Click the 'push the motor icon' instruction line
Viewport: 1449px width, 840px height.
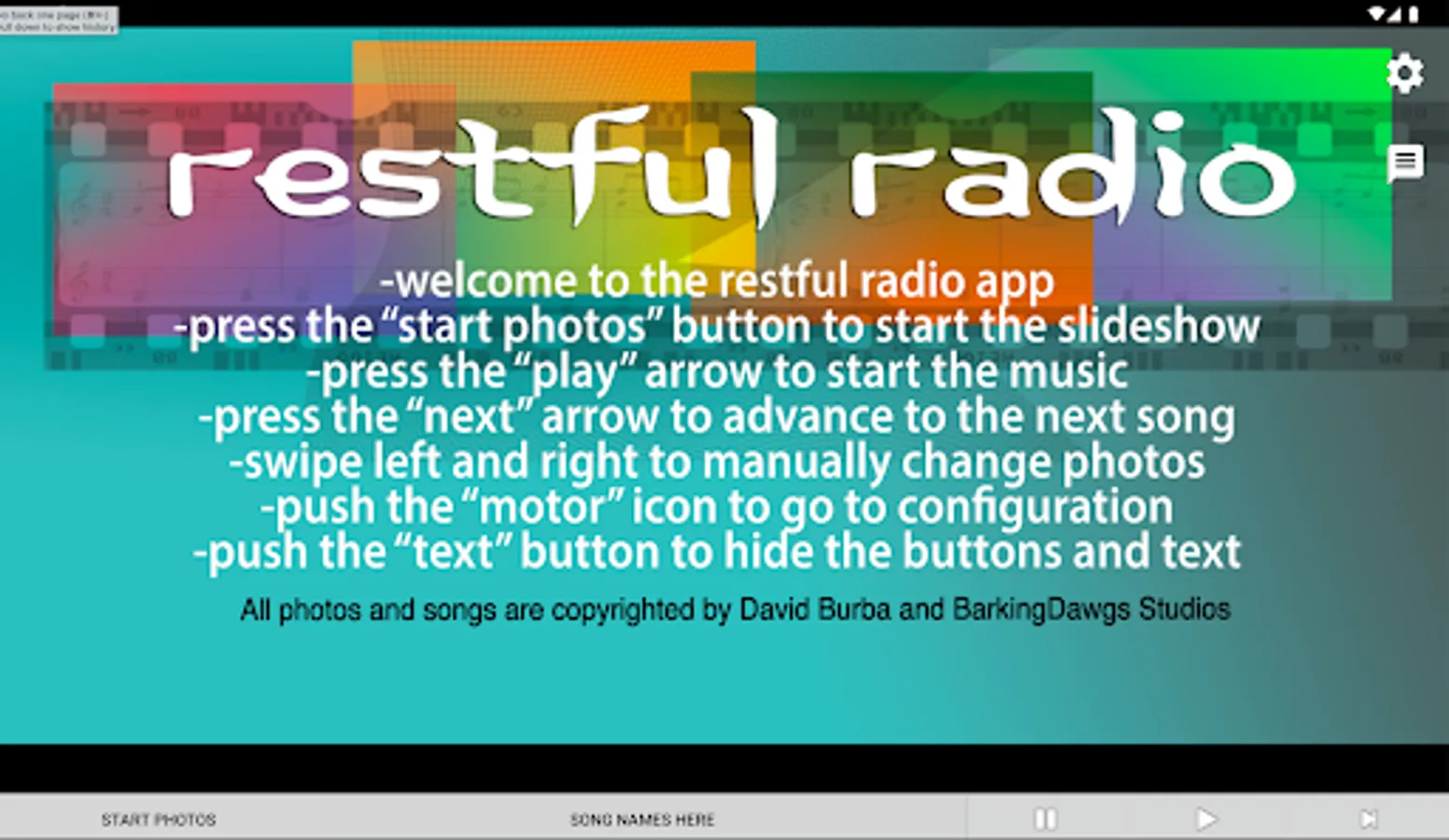[717, 508]
